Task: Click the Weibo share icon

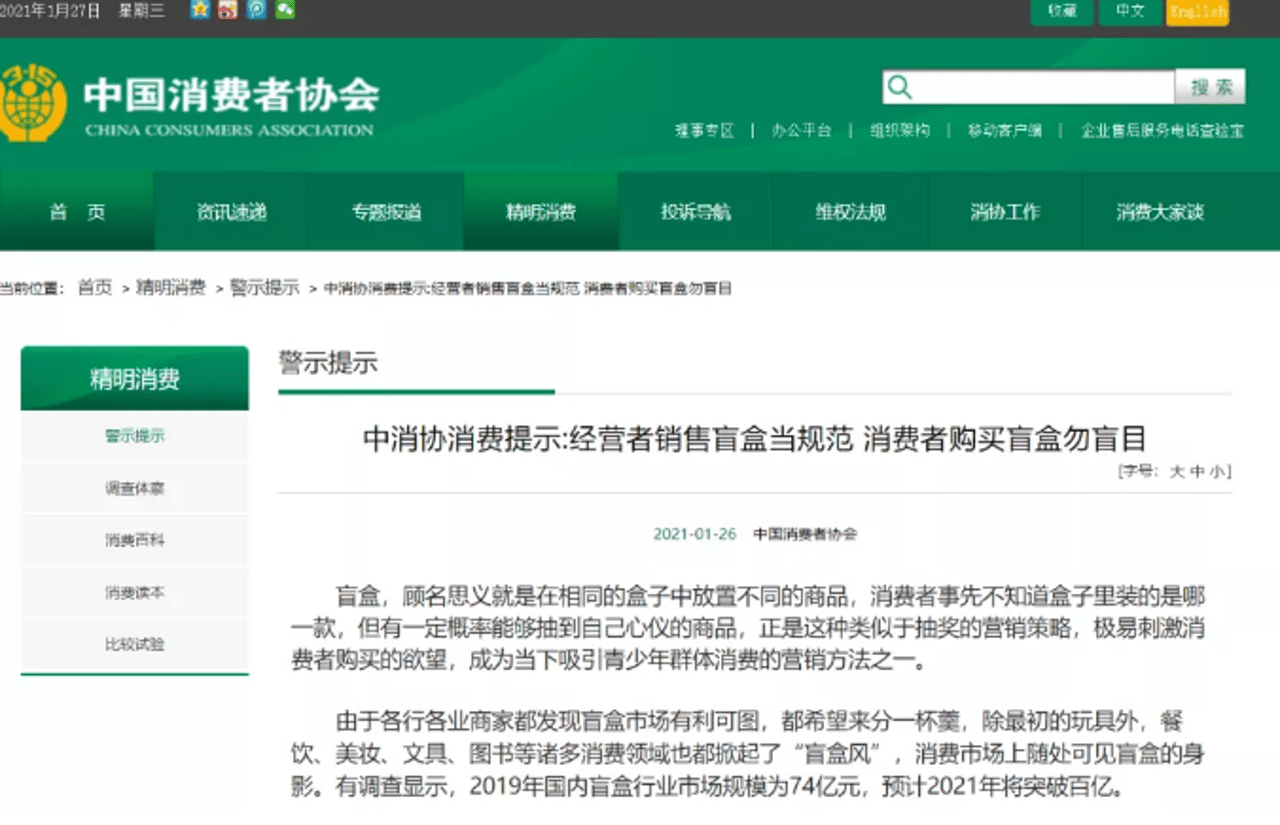Action: [x=229, y=10]
